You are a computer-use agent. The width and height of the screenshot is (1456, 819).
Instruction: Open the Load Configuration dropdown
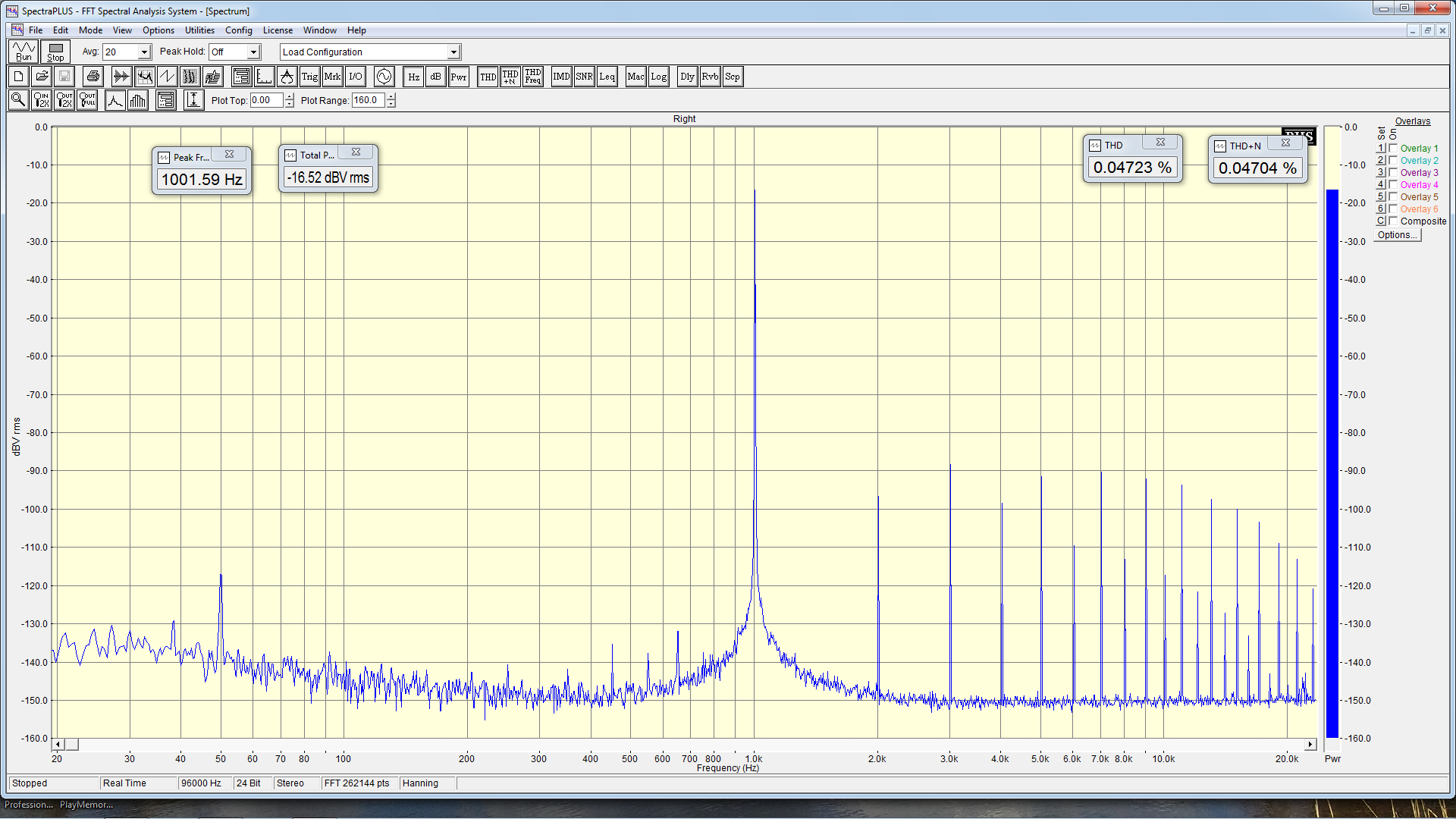(x=453, y=52)
